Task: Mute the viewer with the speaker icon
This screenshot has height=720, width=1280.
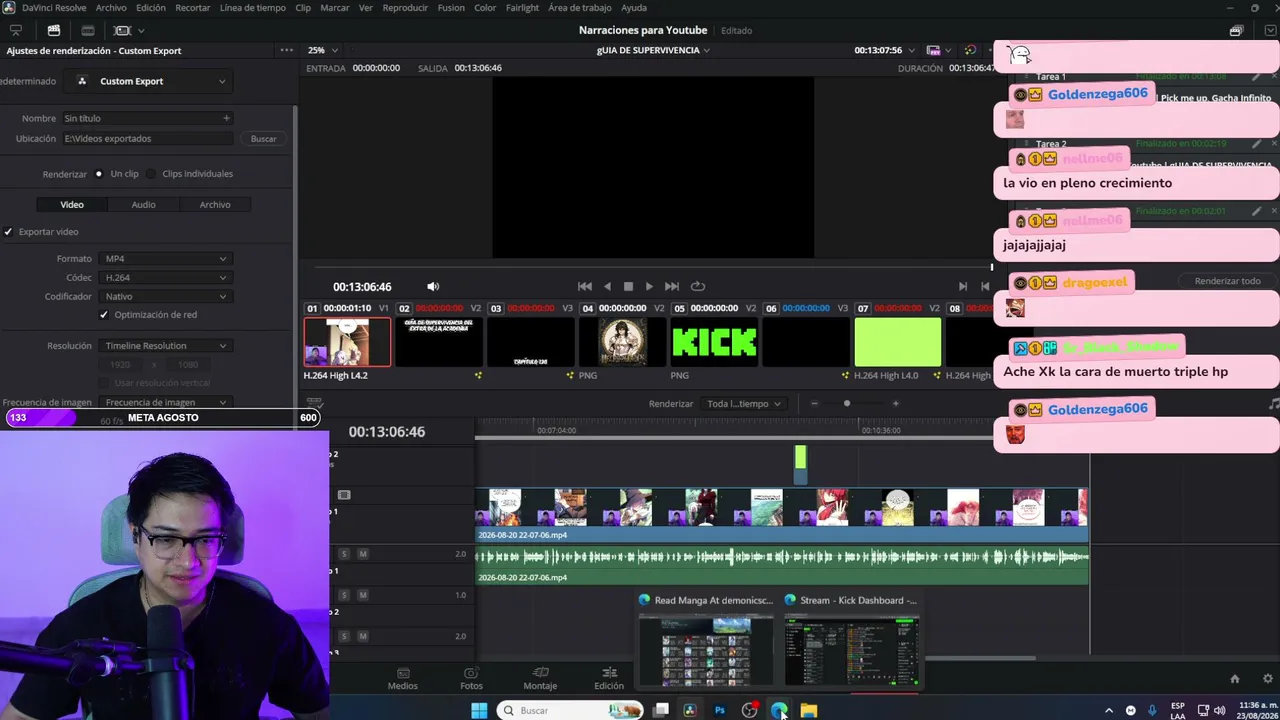Action: click(433, 287)
